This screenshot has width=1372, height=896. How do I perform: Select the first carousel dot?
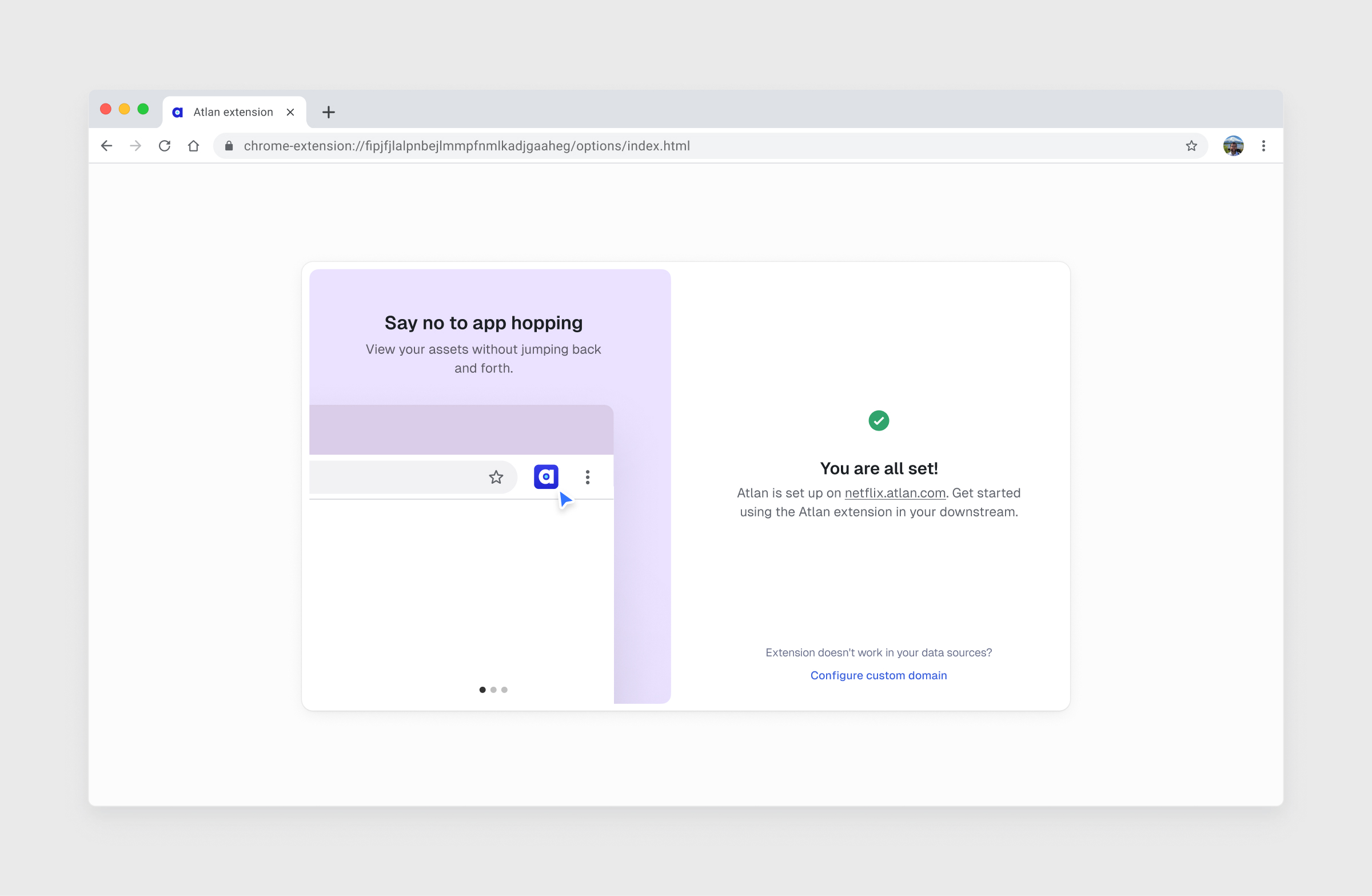(482, 690)
